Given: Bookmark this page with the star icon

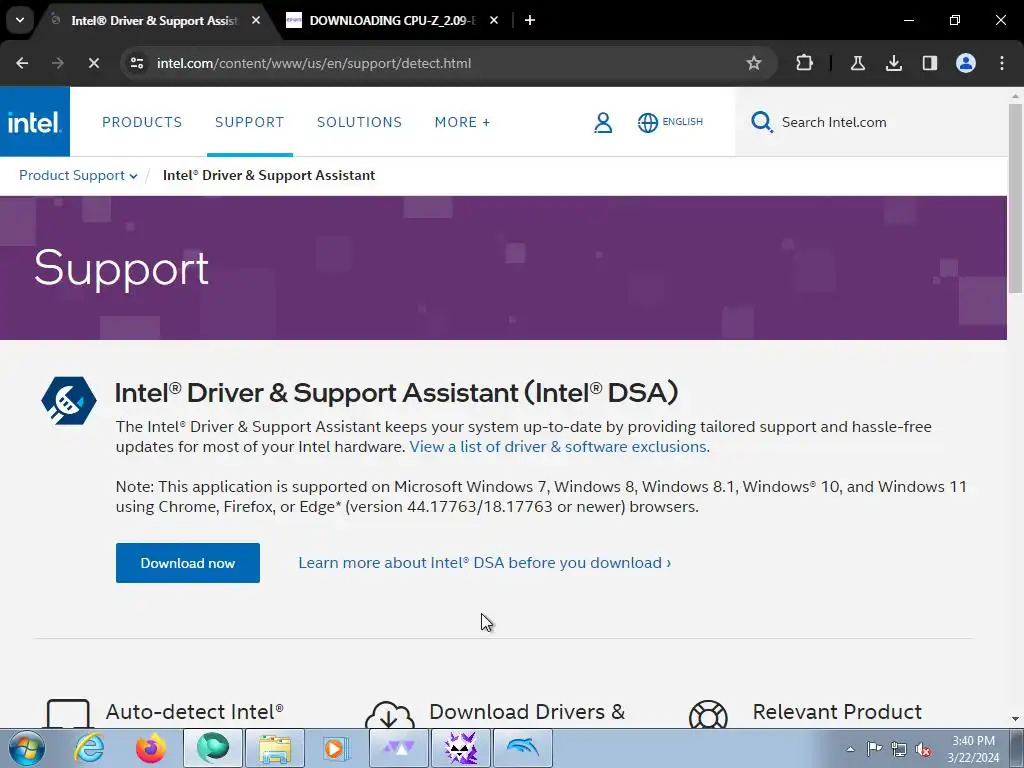Looking at the screenshot, I should (754, 63).
